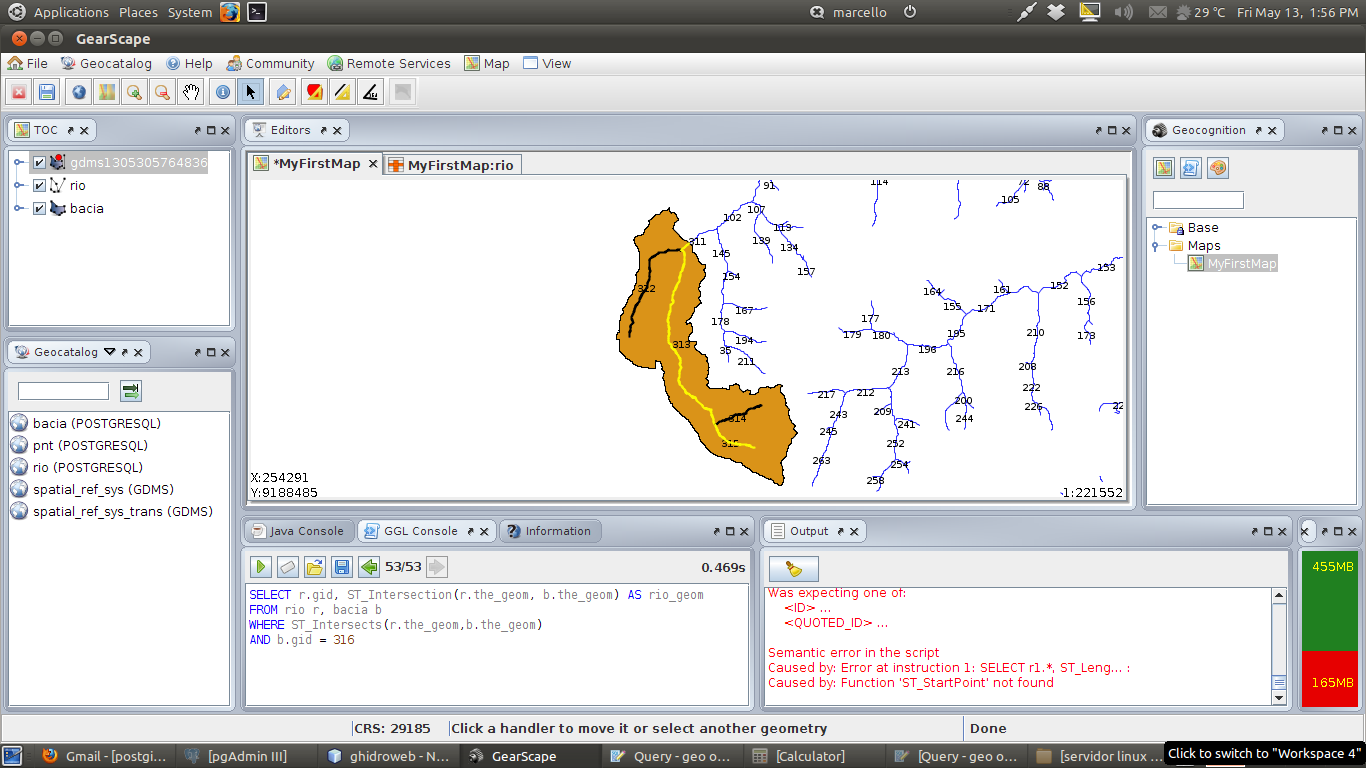Click the color palette icon in Geocognition
The width and height of the screenshot is (1366, 768).
pos(1217,168)
